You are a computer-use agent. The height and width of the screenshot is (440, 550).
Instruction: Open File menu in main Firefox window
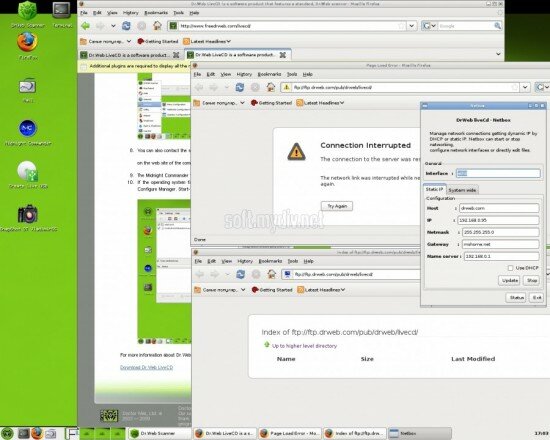click(84, 13)
